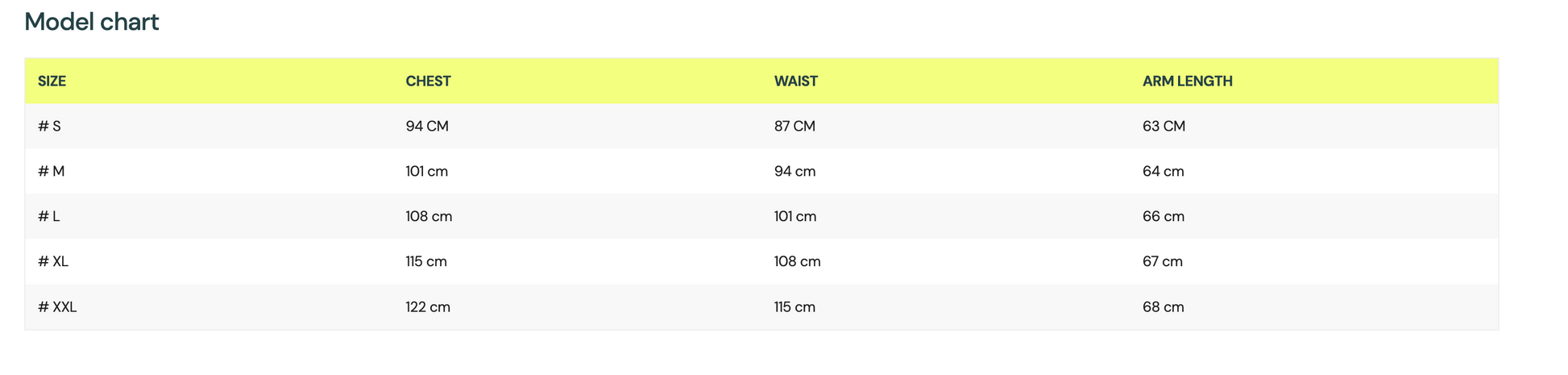Select the 68 cm arm length cell
Viewport: 1568px width, 375px height.
[1164, 307]
